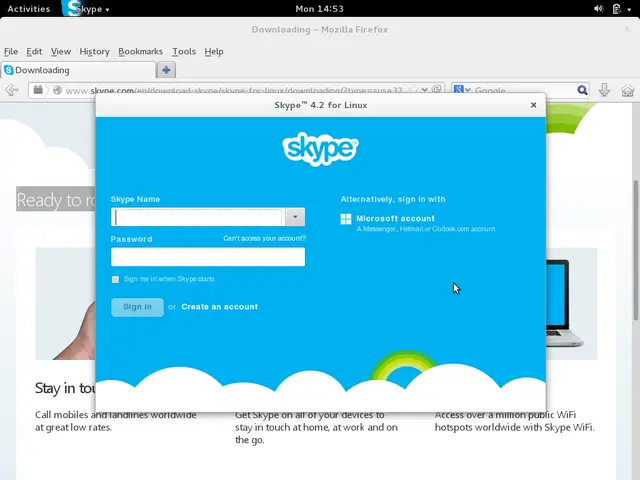Image resolution: width=640 pixels, height=480 pixels.
Task: Open Firefox Edit menu
Action: point(34,51)
